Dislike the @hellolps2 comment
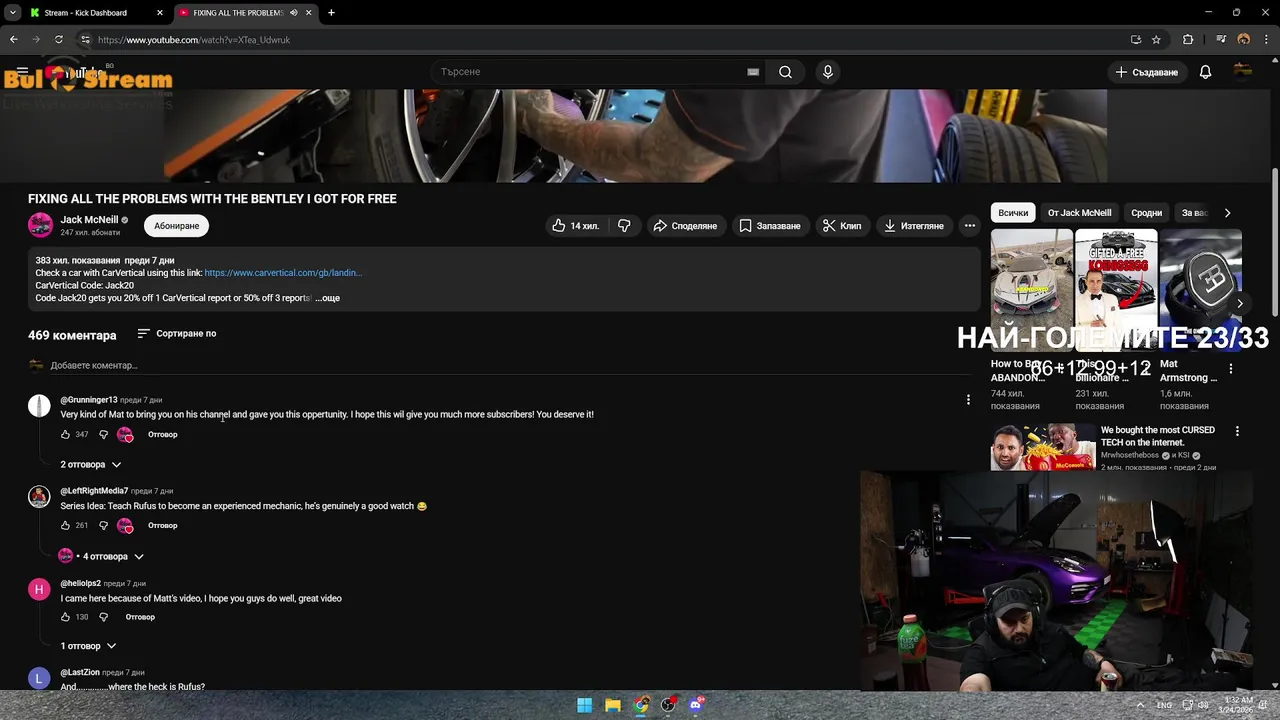The height and width of the screenshot is (720, 1280). click(103, 617)
